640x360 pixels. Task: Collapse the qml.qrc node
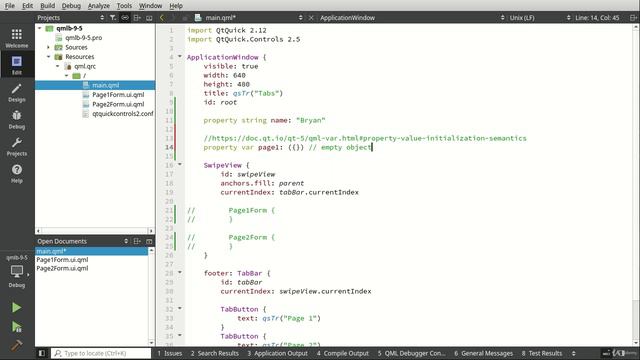click(58, 66)
